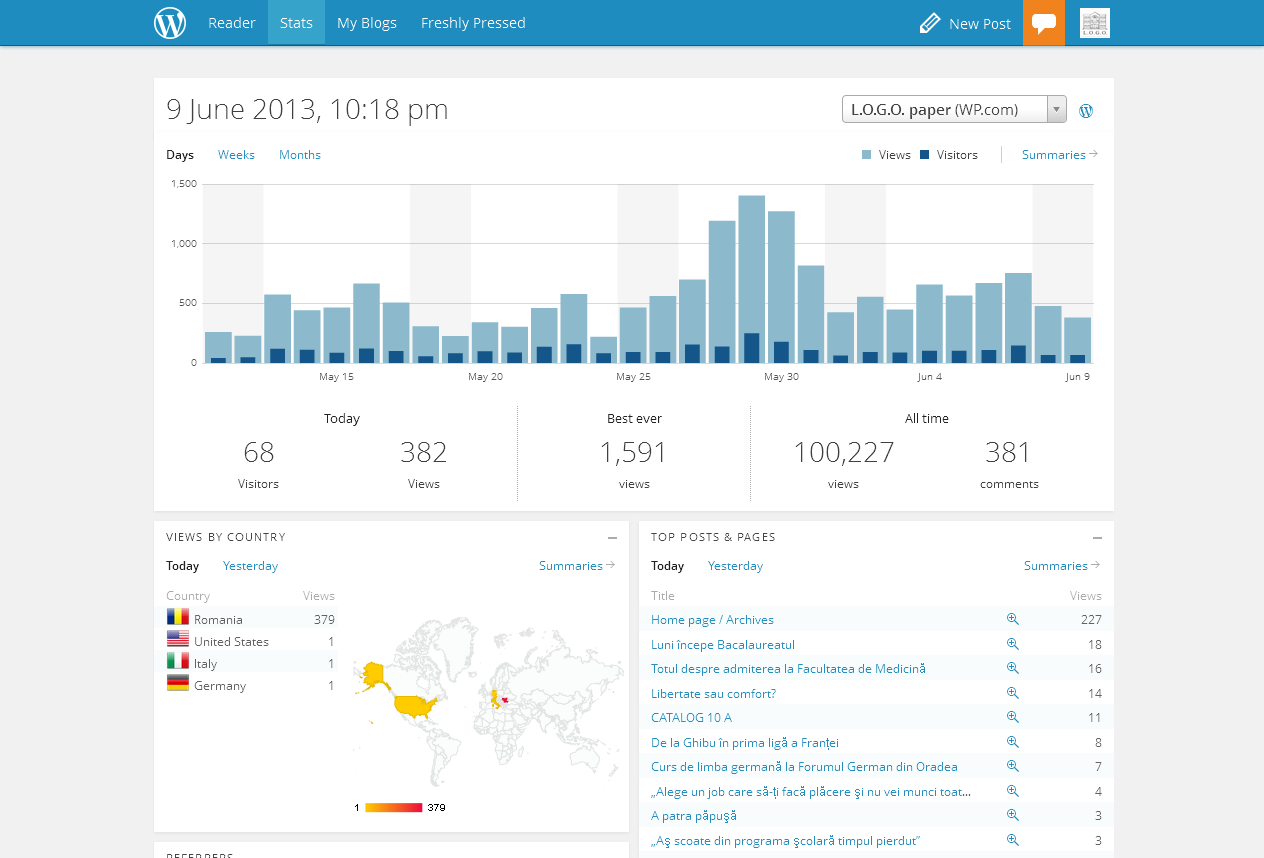
Task: Click the Views legend color swatch
Action: 866,155
